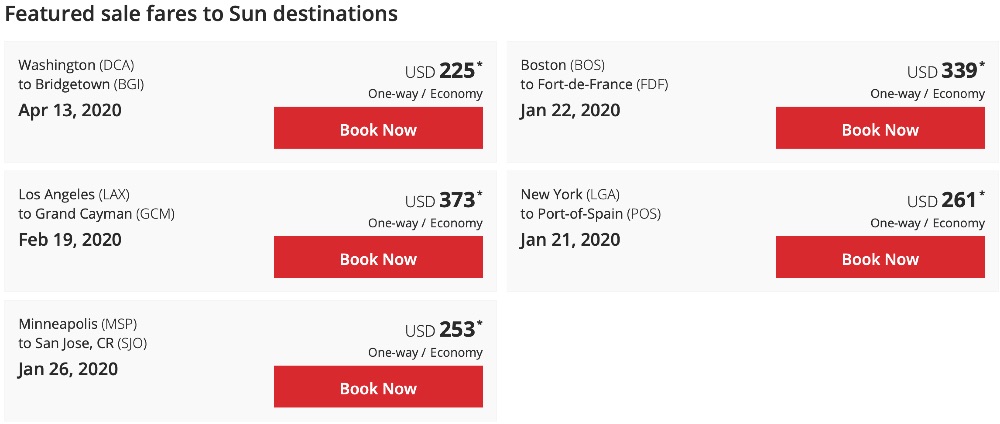Select the Los Angeles (LAX) route text
Screen dimensions: 1000x424
coord(74,194)
